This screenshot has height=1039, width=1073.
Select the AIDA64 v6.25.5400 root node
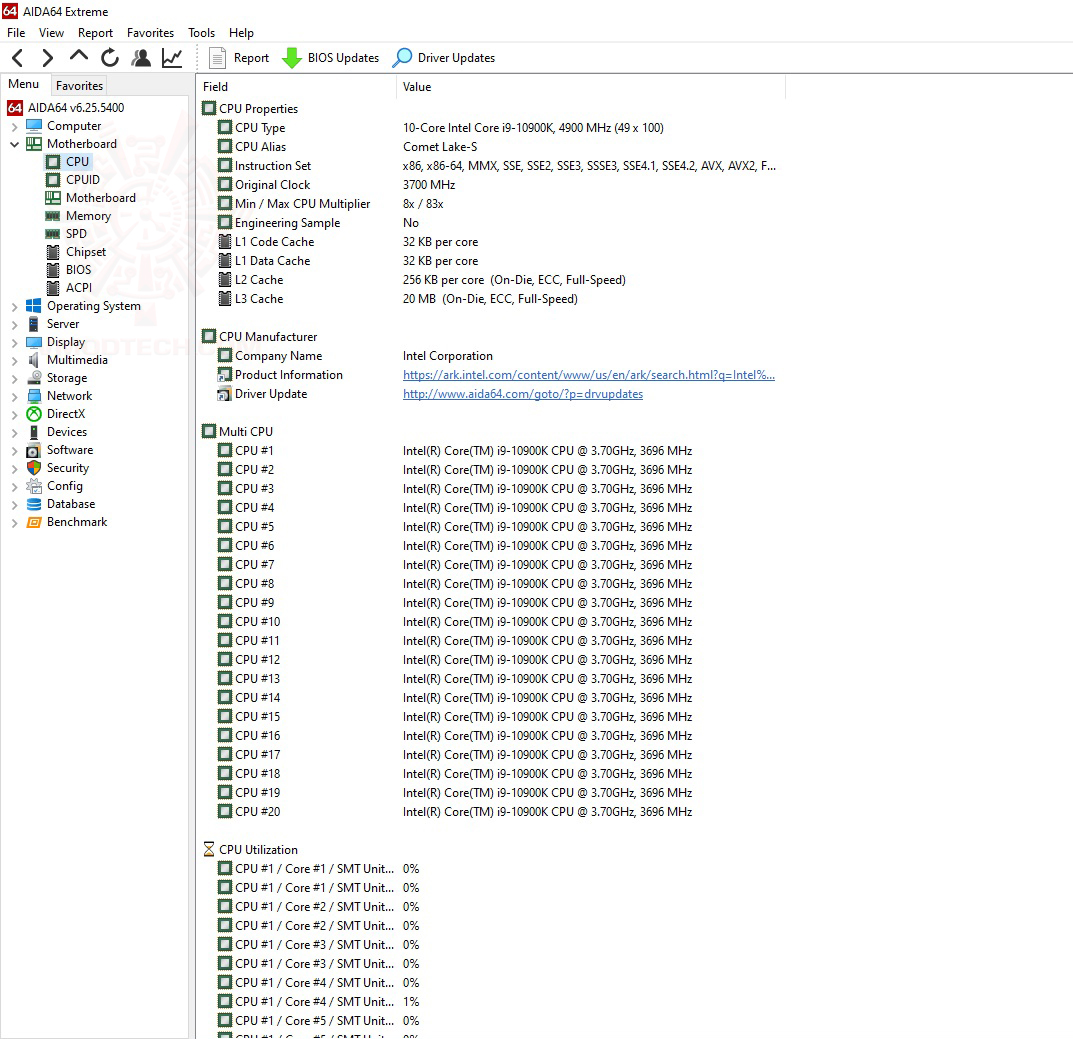click(66, 107)
